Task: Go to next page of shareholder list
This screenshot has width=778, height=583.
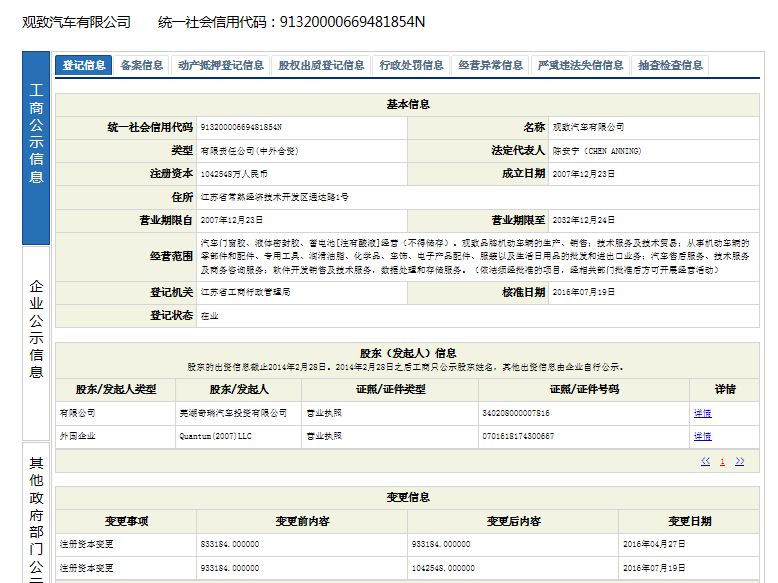Action: point(739,461)
